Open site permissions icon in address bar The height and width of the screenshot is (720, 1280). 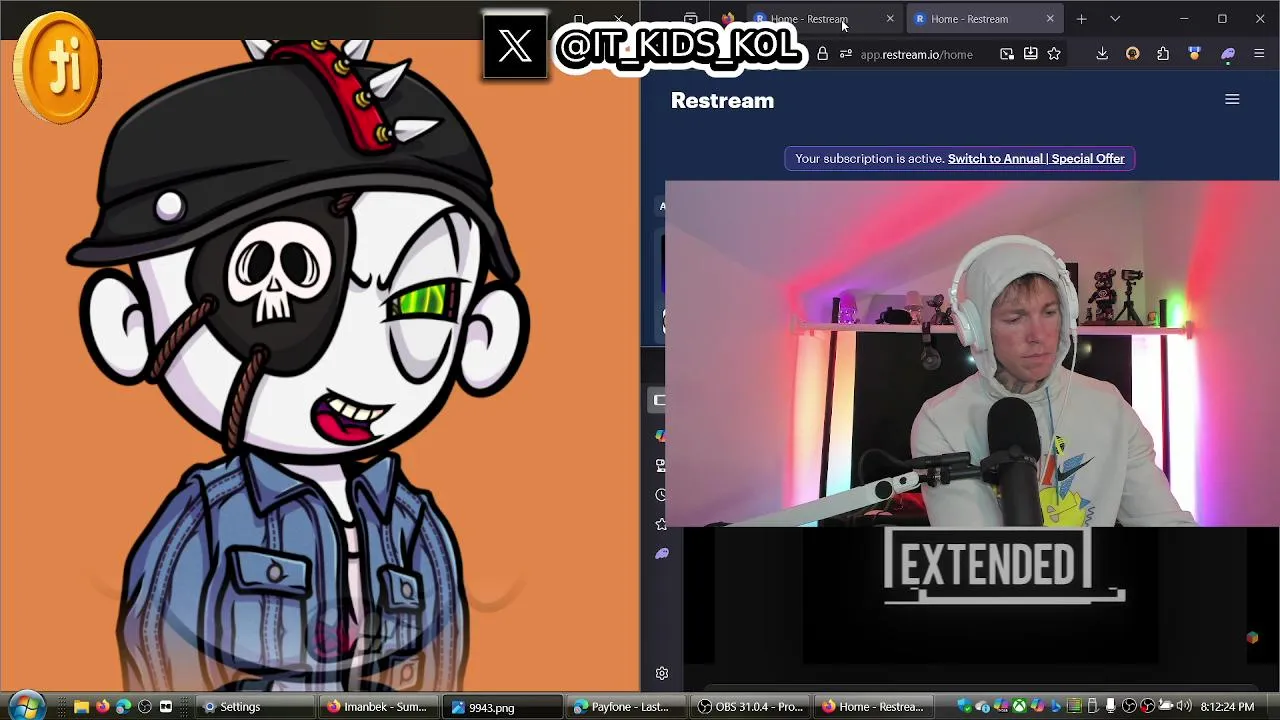pyautogui.click(x=846, y=54)
